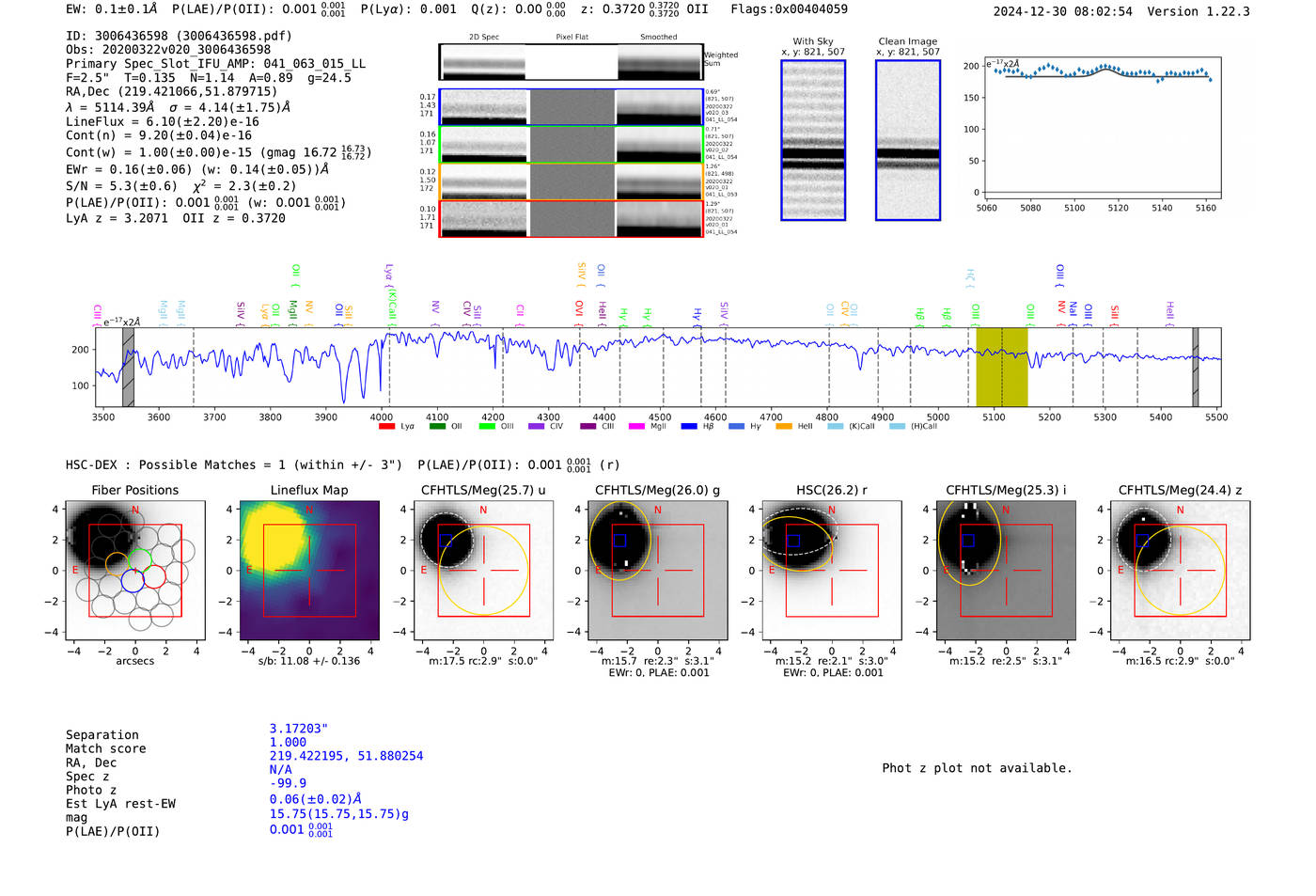
Task: Click the magenta MgII legend swatch
Action: click(636, 426)
